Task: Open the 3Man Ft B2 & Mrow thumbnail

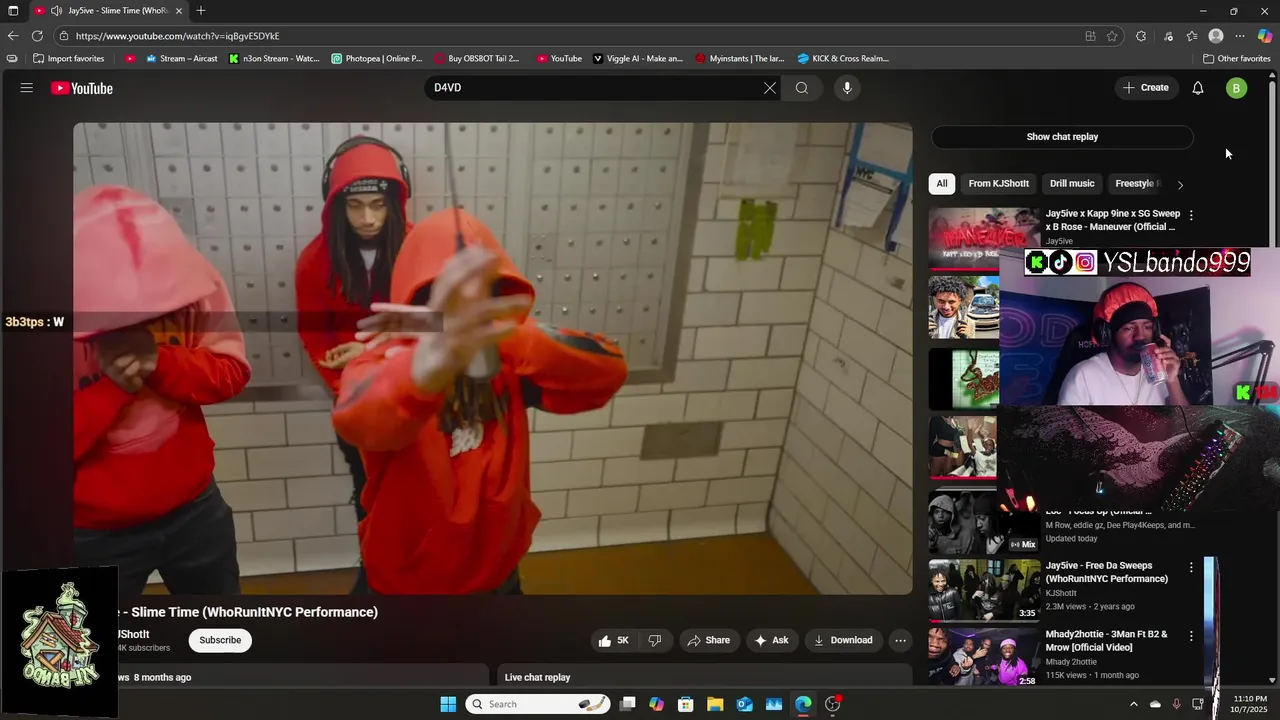Action: point(984,658)
